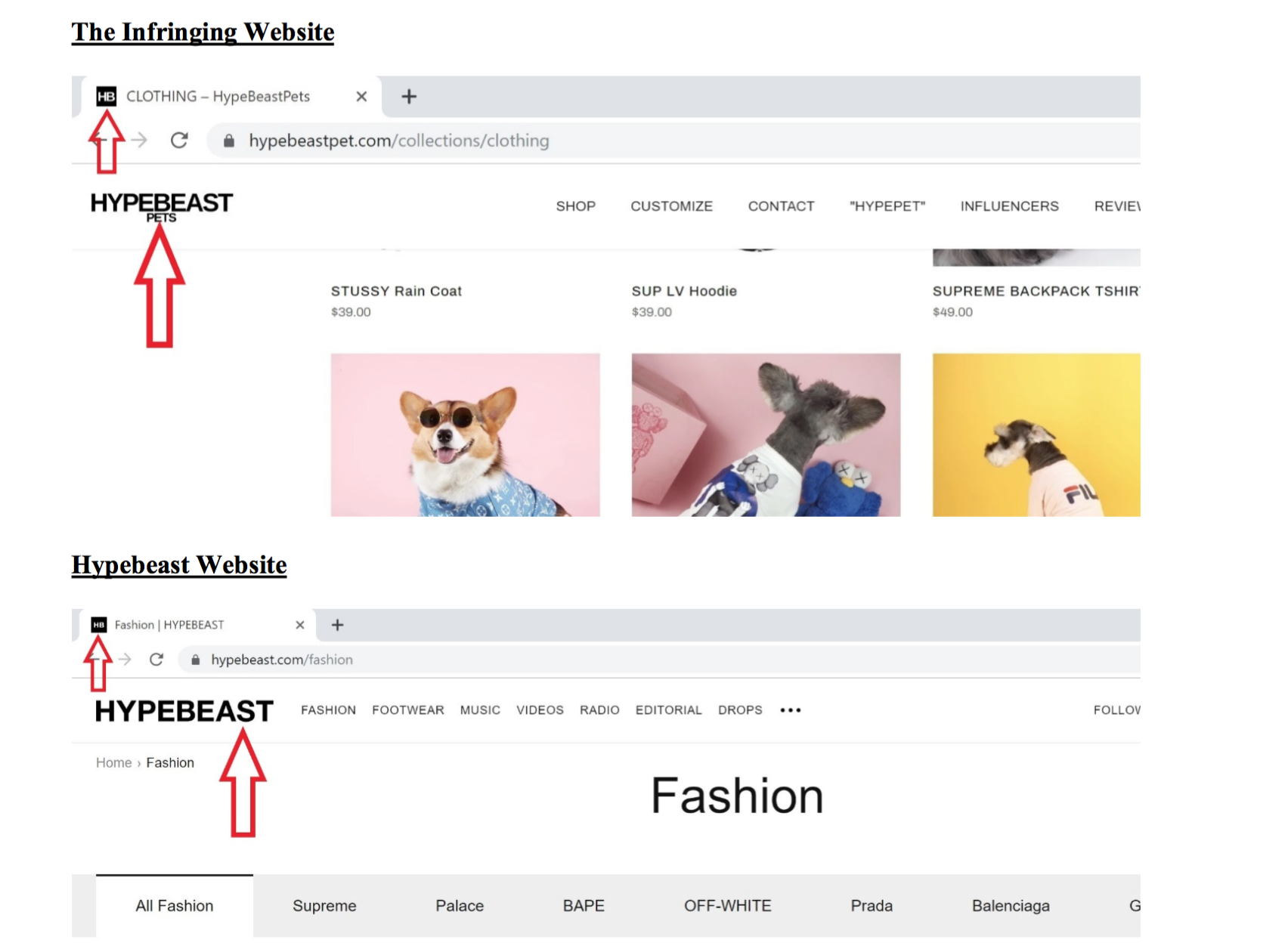Click hypebeastpet.com/collections/clothing address bar
The width and height of the screenshot is (1288, 949).
(x=673, y=141)
